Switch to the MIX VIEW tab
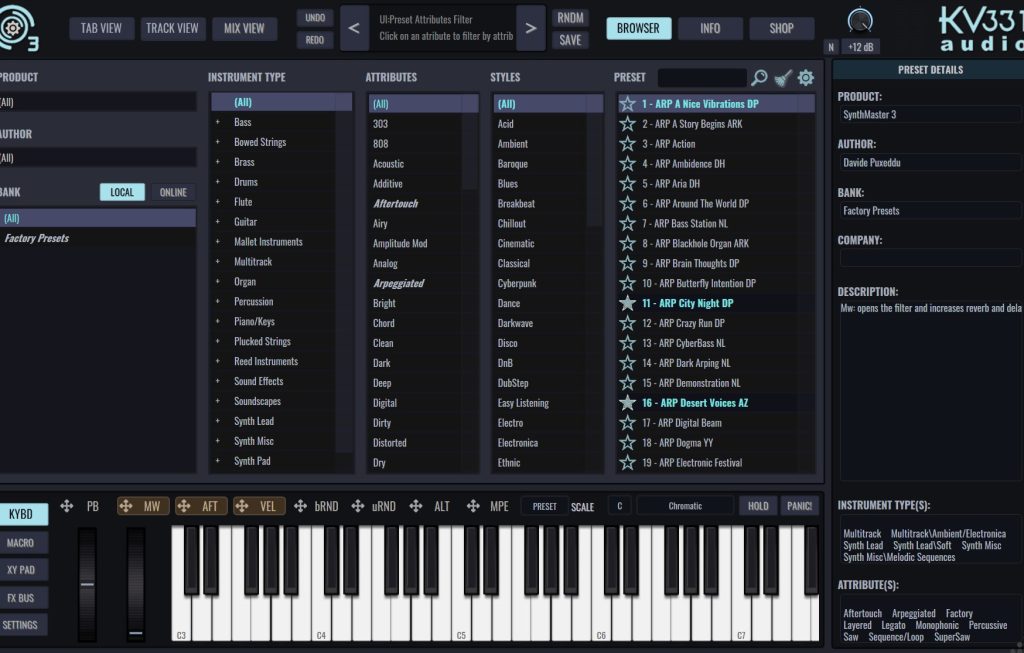Viewport: 1024px width, 653px height. click(245, 28)
